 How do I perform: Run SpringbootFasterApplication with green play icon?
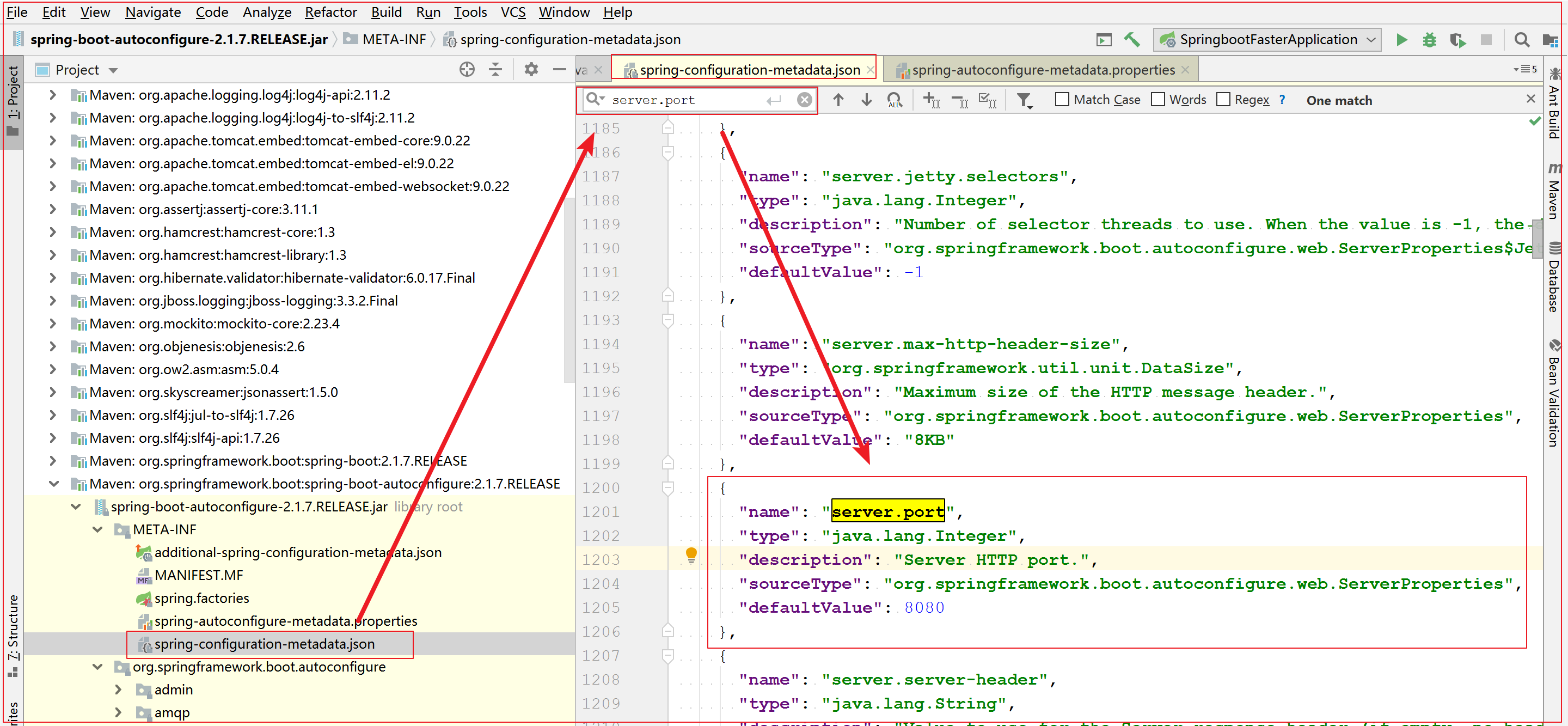click(x=1402, y=40)
